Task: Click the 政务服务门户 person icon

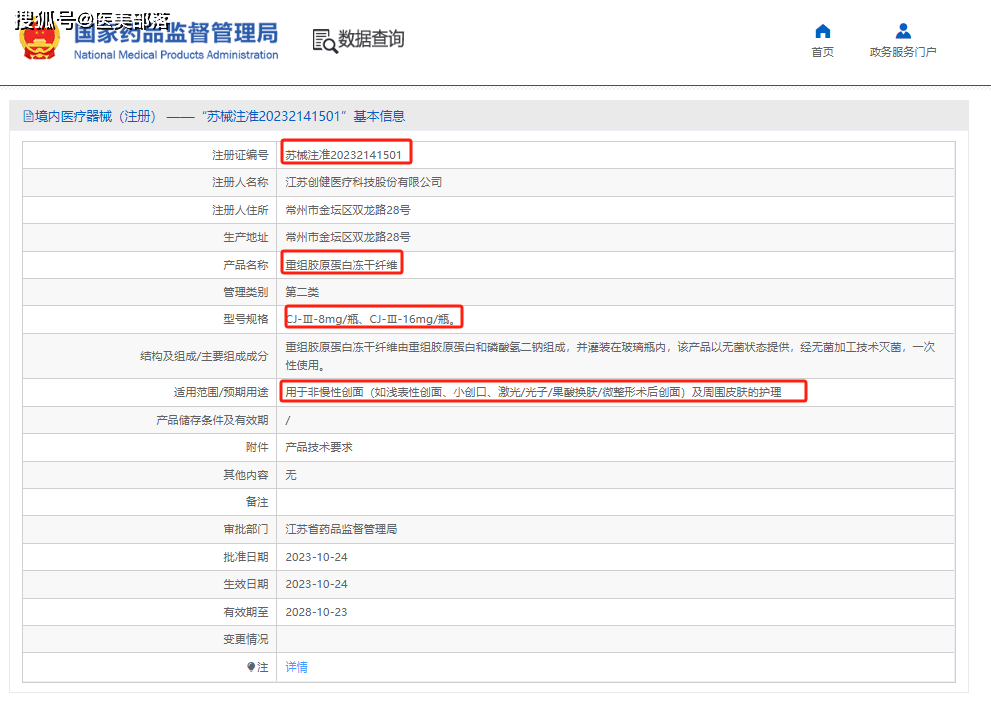Action: click(903, 31)
